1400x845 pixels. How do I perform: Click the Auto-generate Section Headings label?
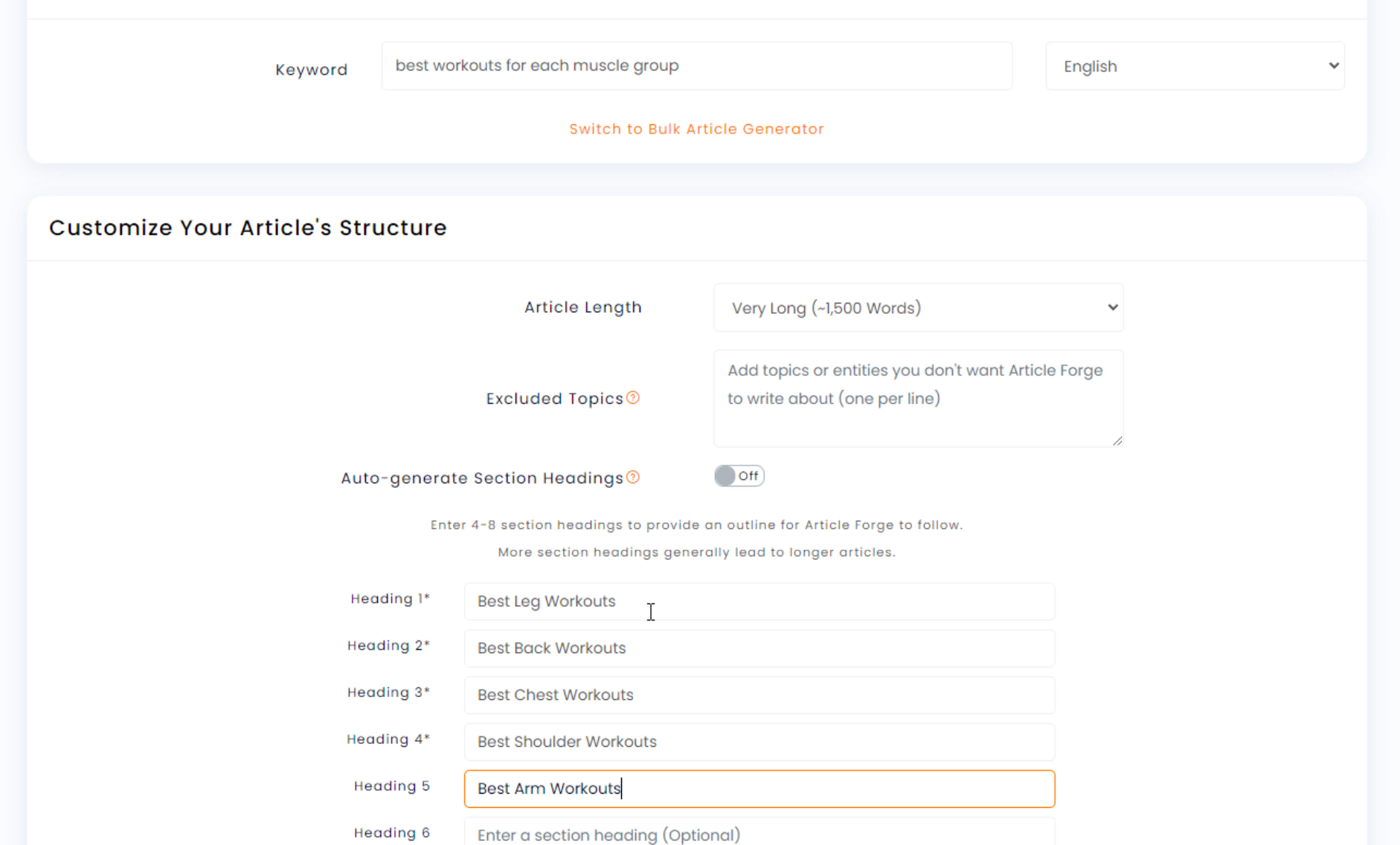tap(481, 478)
